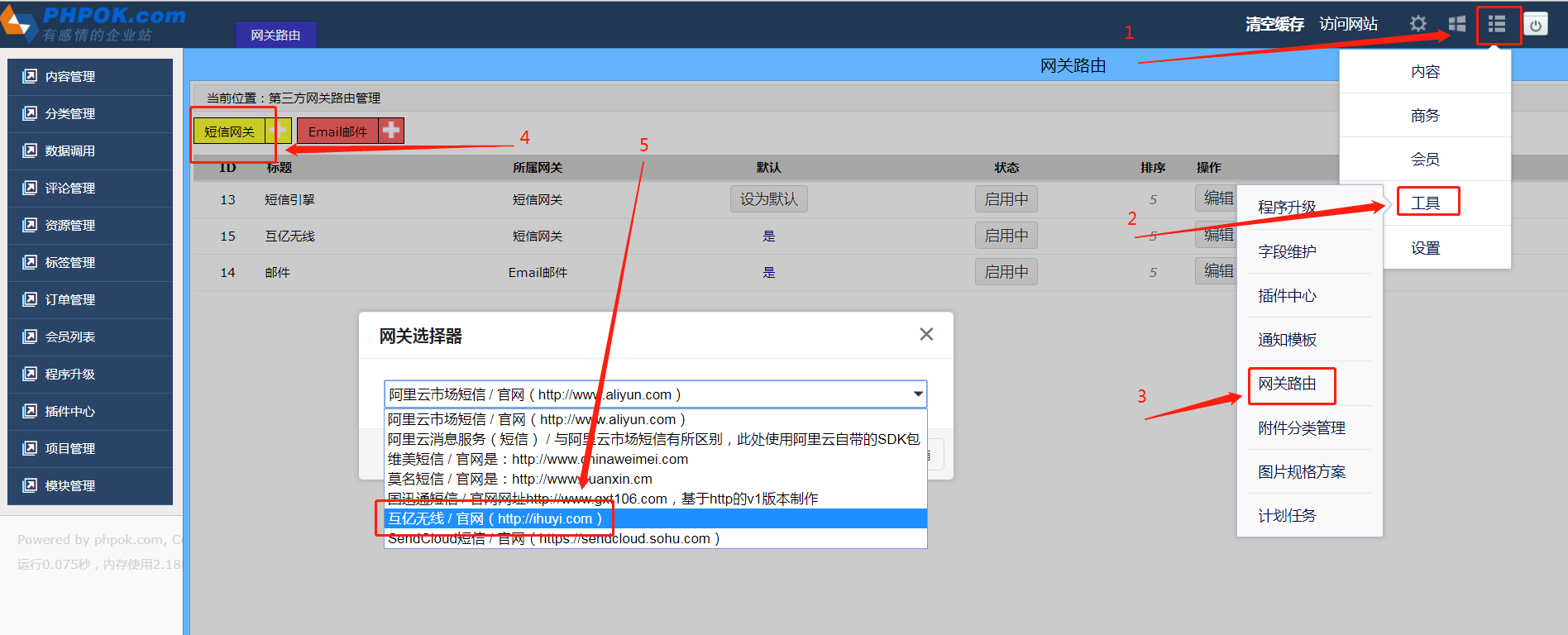1568x635 pixels.
Task: Open 设置 in the top-right menu
Action: [x=1425, y=248]
